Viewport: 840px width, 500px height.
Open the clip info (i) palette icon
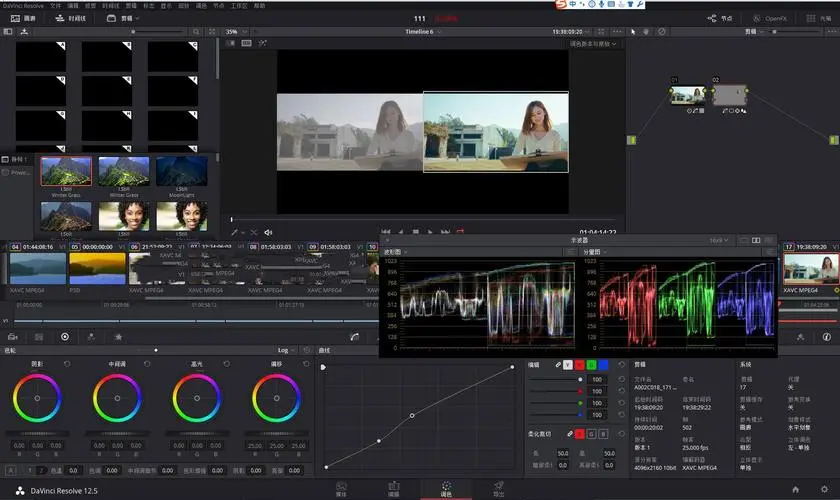click(827, 337)
